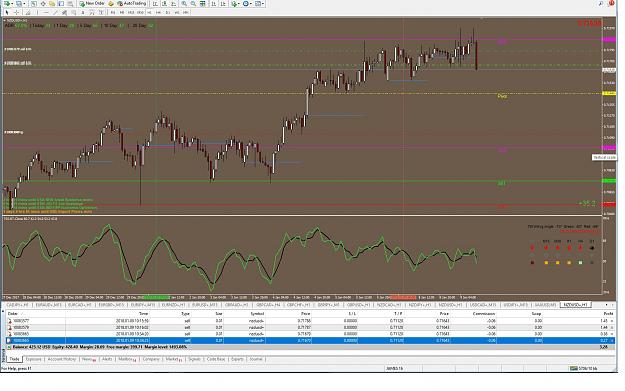625x391 pixels.
Task: Toggle the AutoTrading button
Action: (x=132, y=4)
